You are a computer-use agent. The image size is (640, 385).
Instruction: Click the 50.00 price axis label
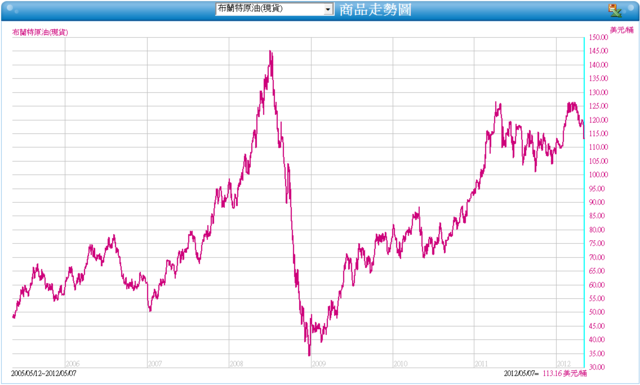596,312
